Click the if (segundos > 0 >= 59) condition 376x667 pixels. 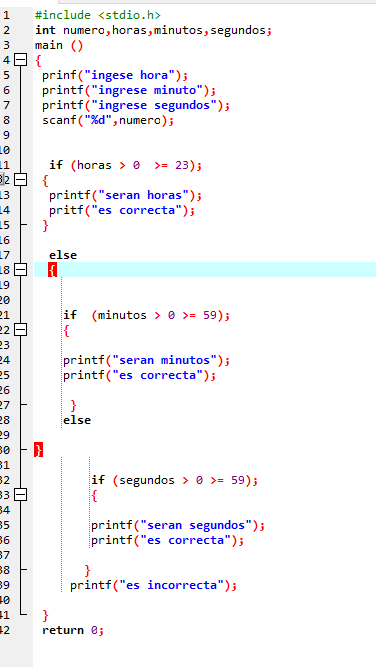(x=174, y=480)
